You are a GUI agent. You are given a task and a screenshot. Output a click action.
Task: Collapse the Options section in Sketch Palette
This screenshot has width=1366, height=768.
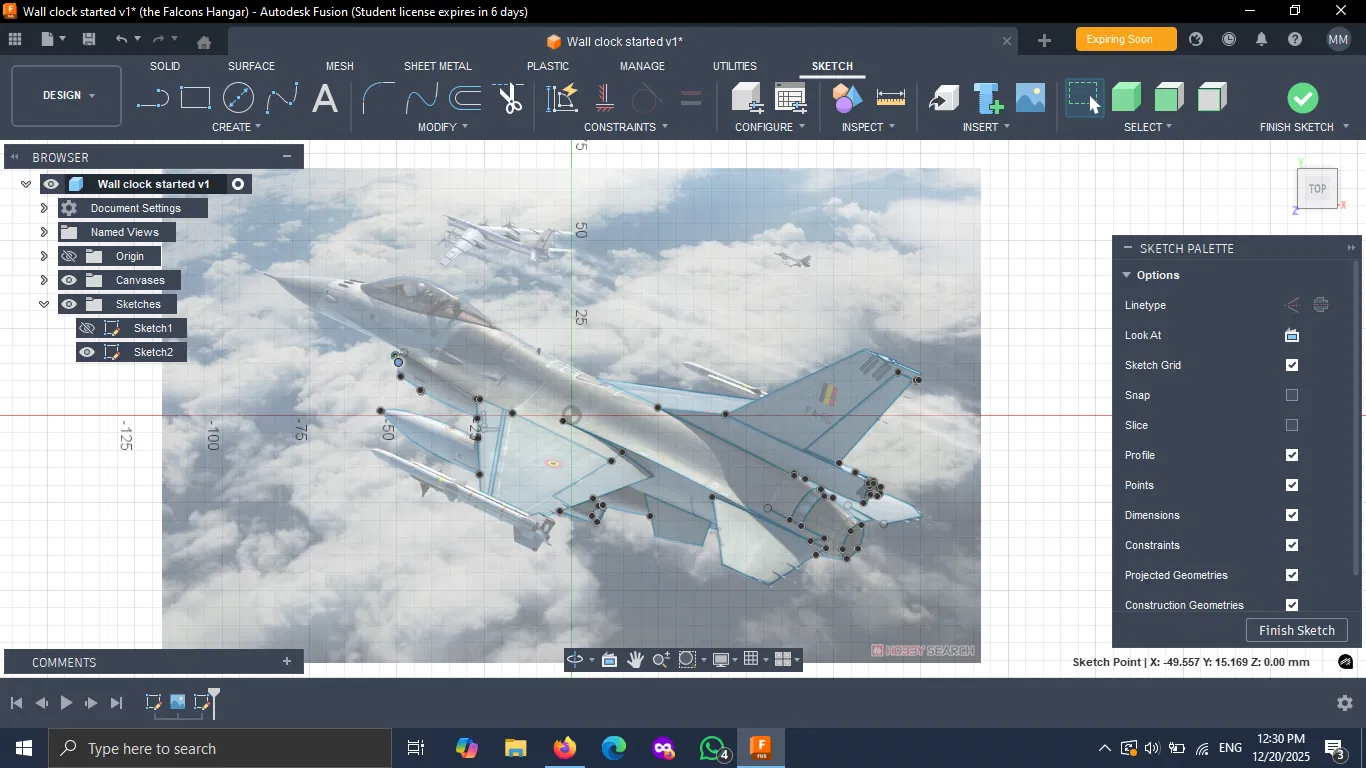pyautogui.click(x=1126, y=275)
